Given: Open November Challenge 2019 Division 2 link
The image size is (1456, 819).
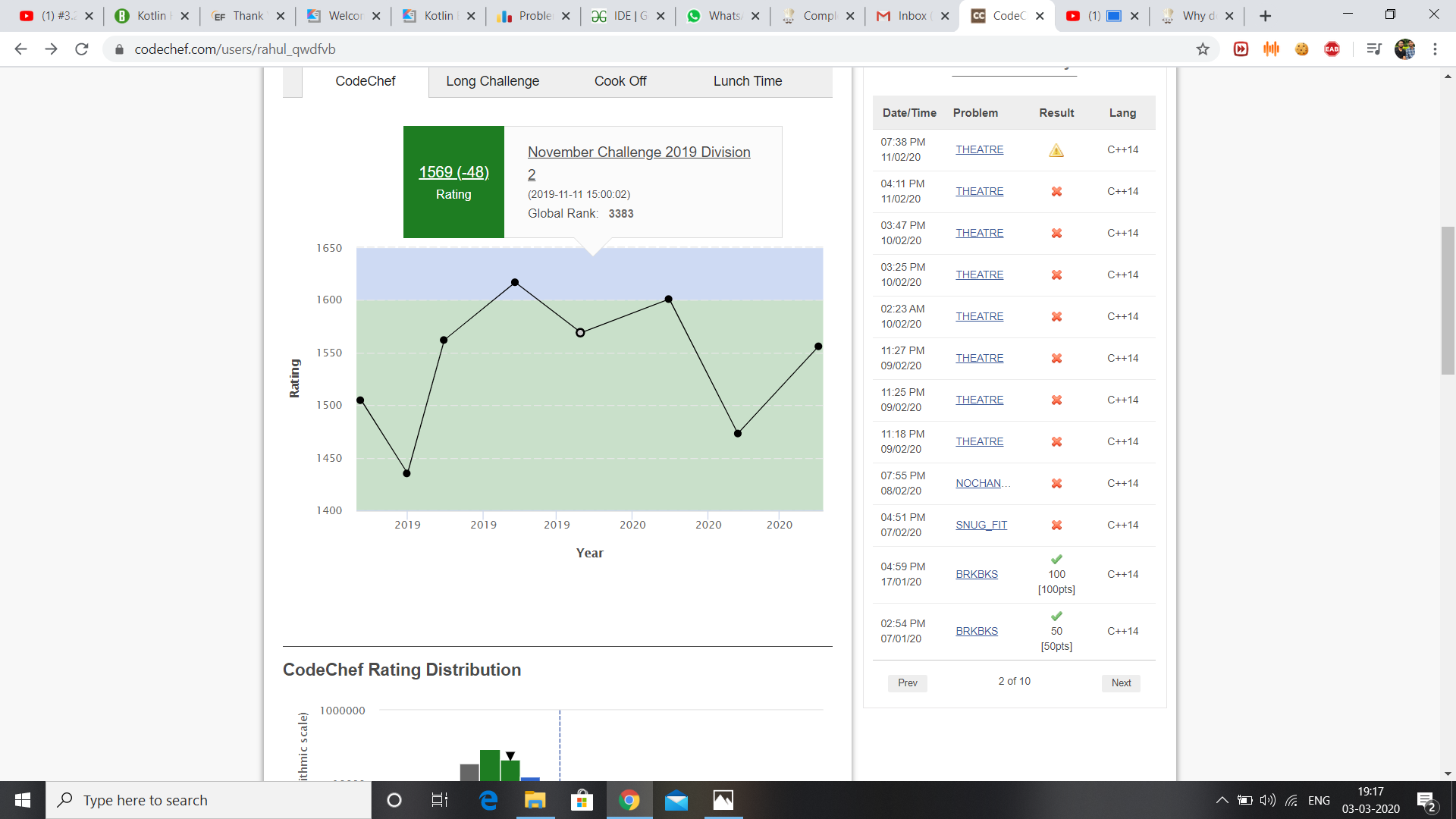Looking at the screenshot, I should point(639,152).
